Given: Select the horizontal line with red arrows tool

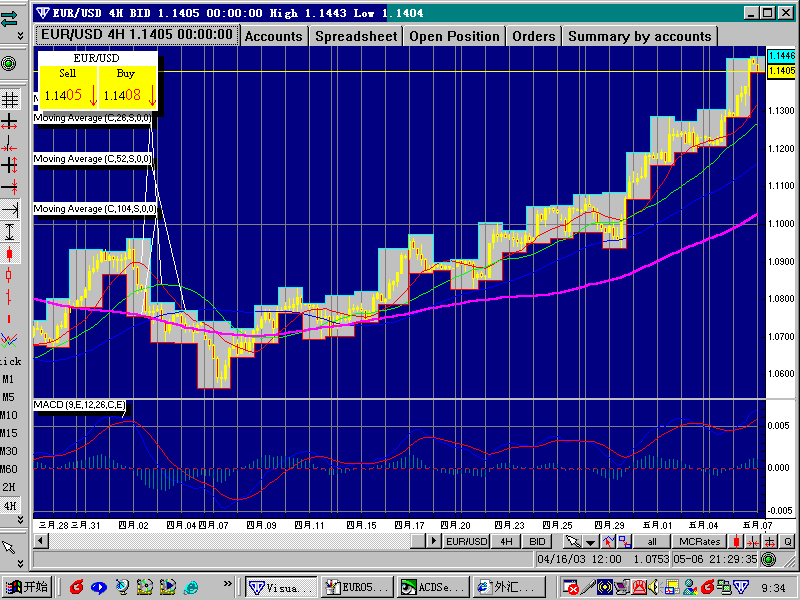Looking at the screenshot, I should pyautogui.click(x=10, y=187).
